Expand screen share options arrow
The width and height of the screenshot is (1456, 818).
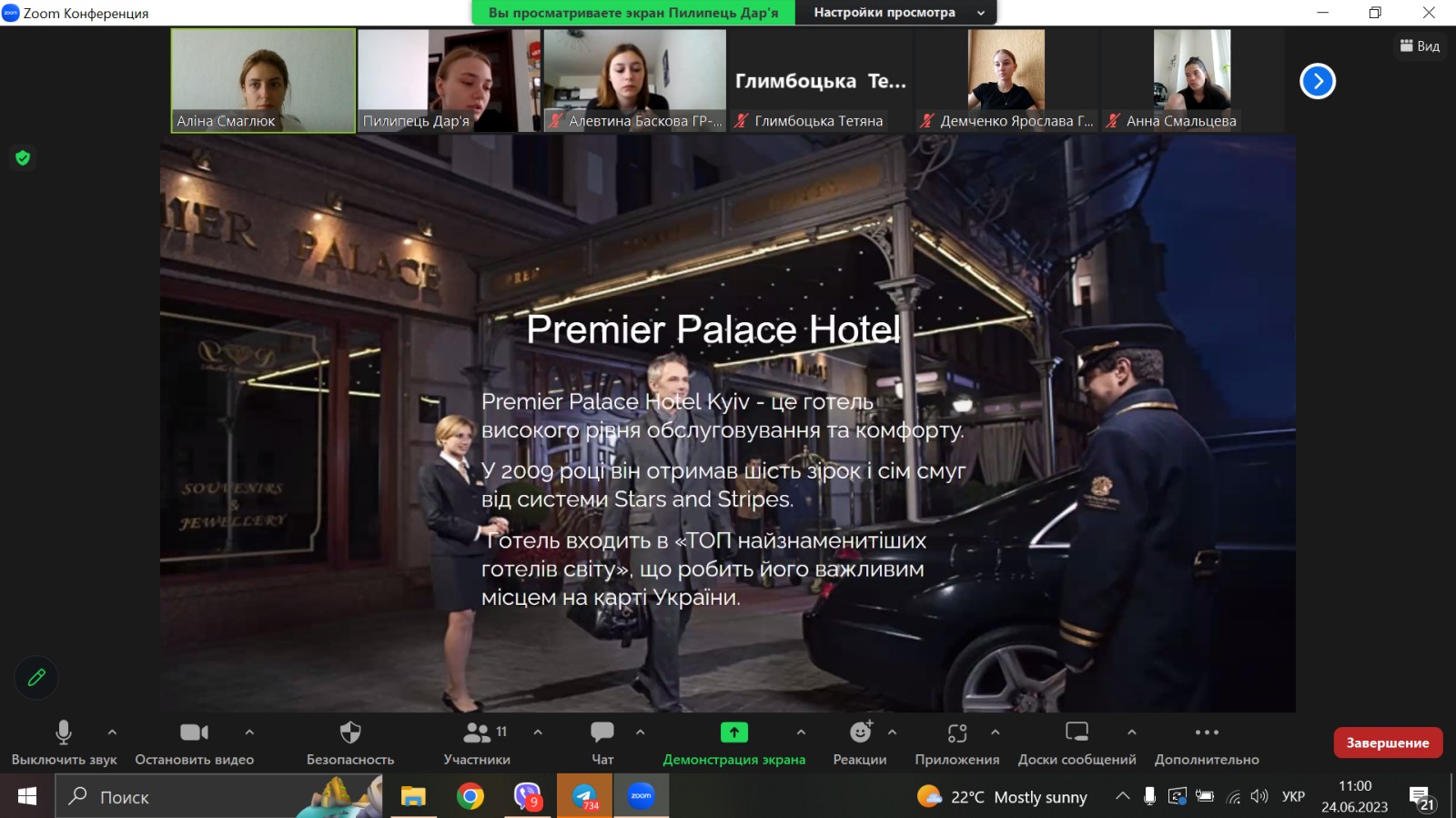(801, 732)
